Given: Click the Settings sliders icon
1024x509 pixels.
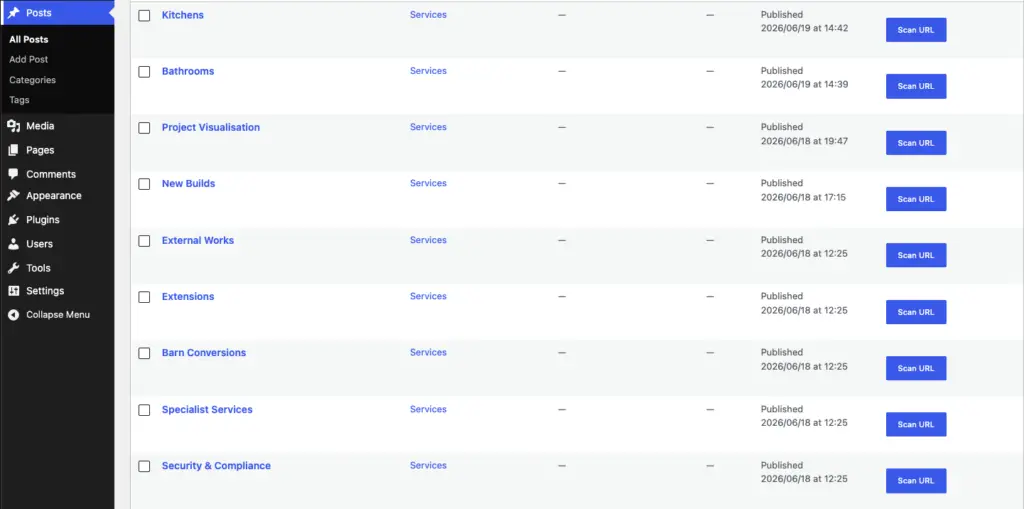Looking at the screenshot, I should 14,291.
